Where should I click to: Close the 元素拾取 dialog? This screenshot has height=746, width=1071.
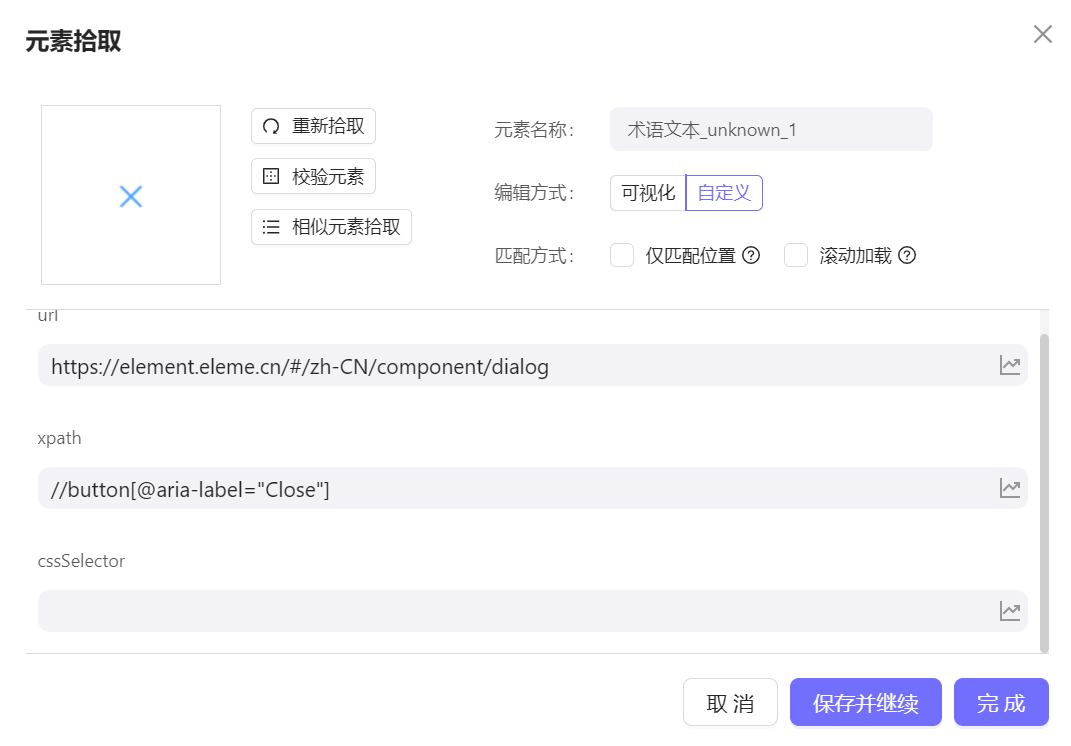point(1042,33)
